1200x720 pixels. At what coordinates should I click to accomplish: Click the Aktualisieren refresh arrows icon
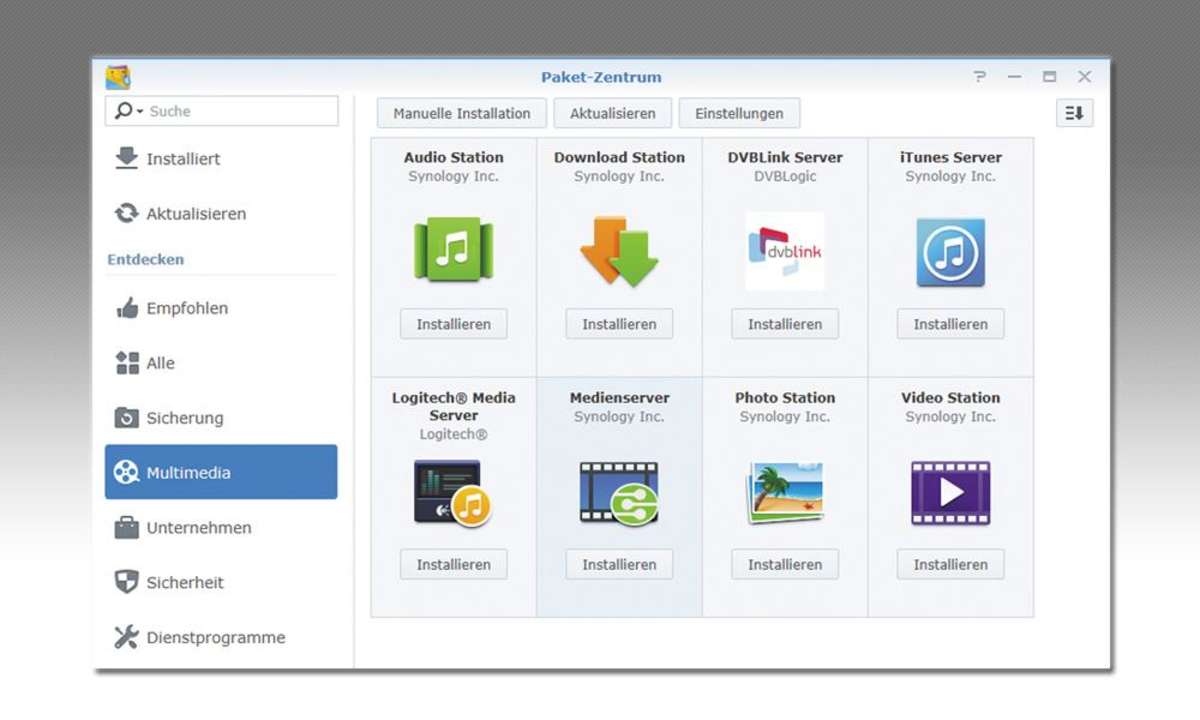pos(126,214)
